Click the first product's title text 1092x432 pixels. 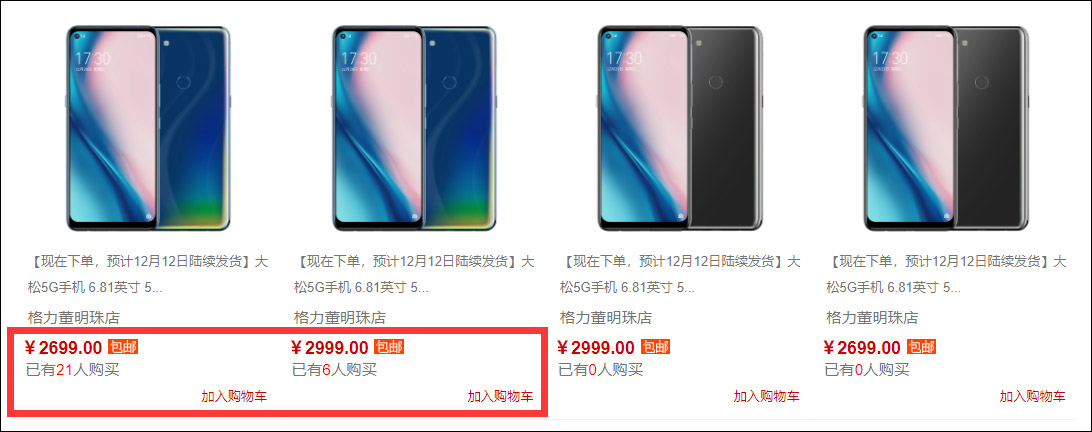(x=147, y=275)
